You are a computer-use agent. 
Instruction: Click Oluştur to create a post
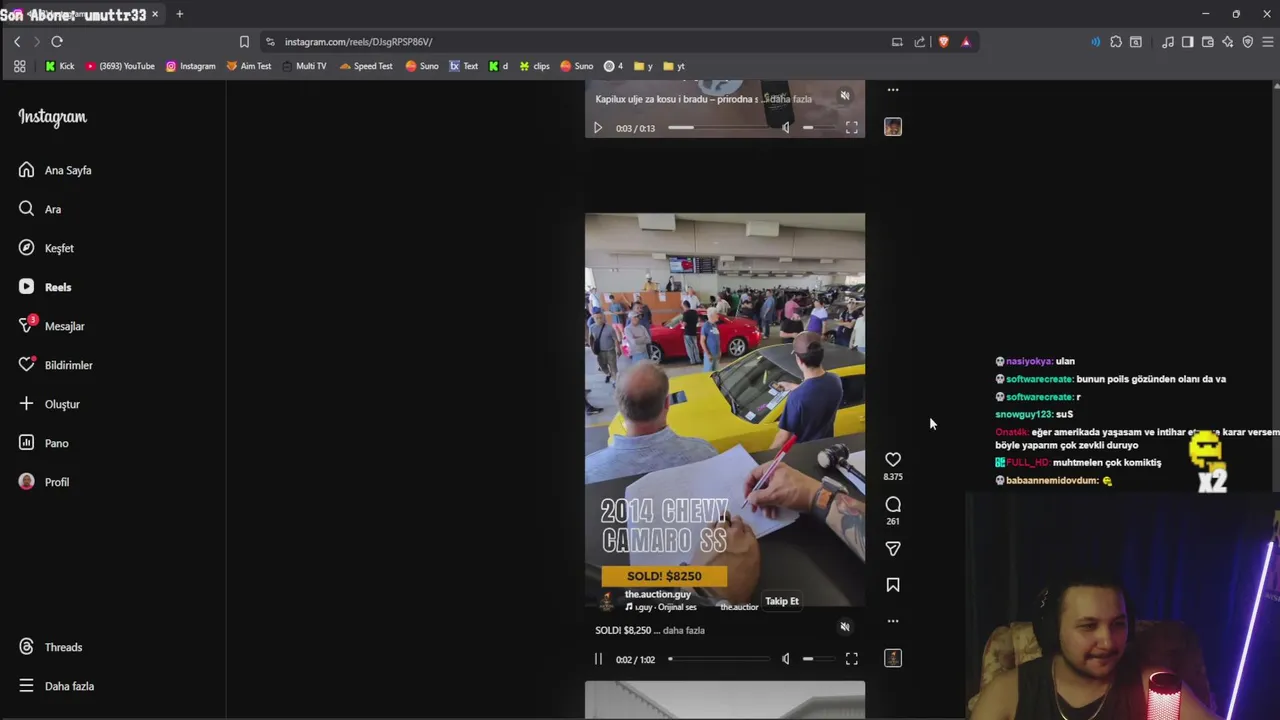[49, 404]
